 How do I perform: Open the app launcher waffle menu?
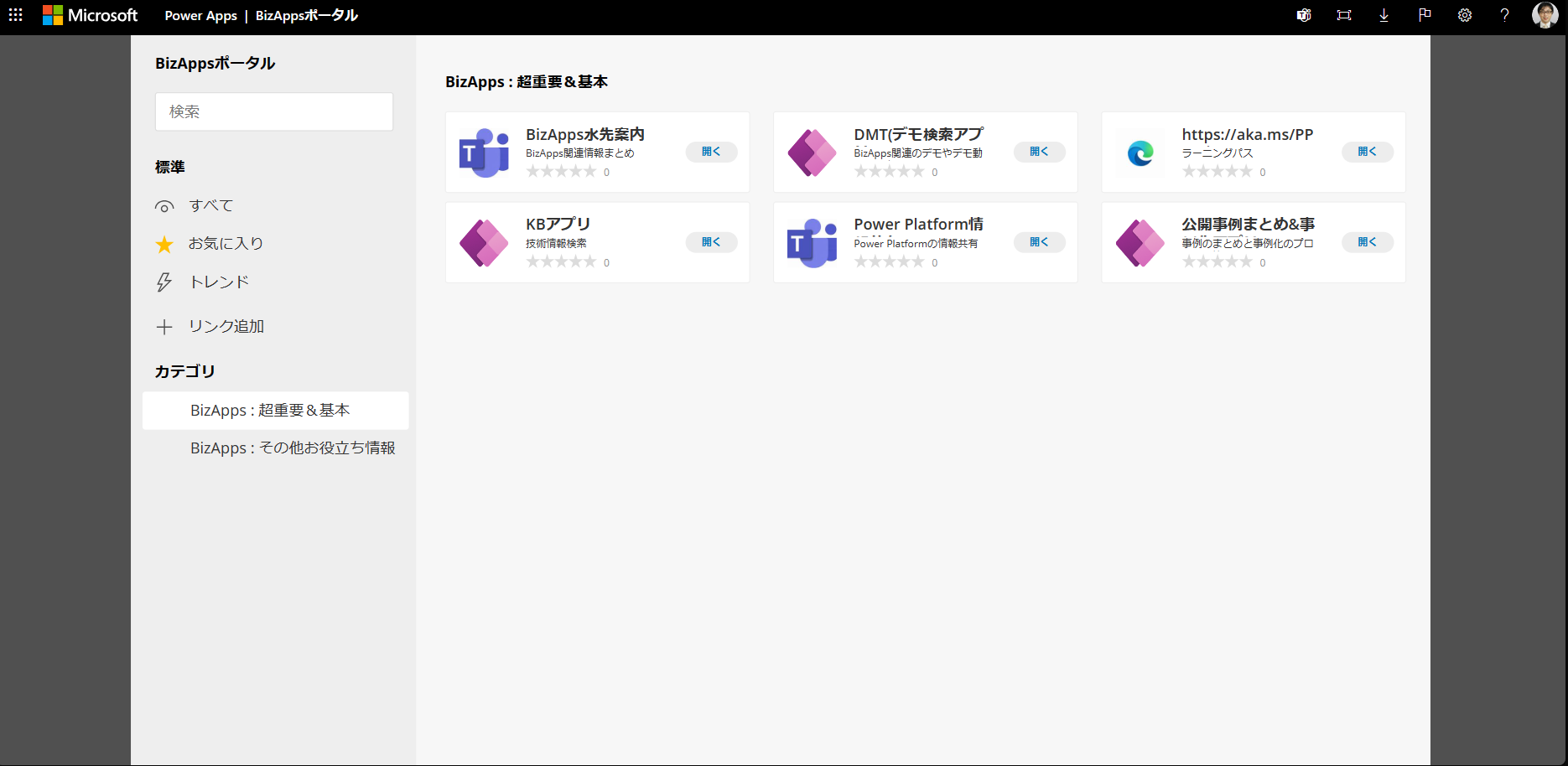pyautogui.click(x=14, y=15)
